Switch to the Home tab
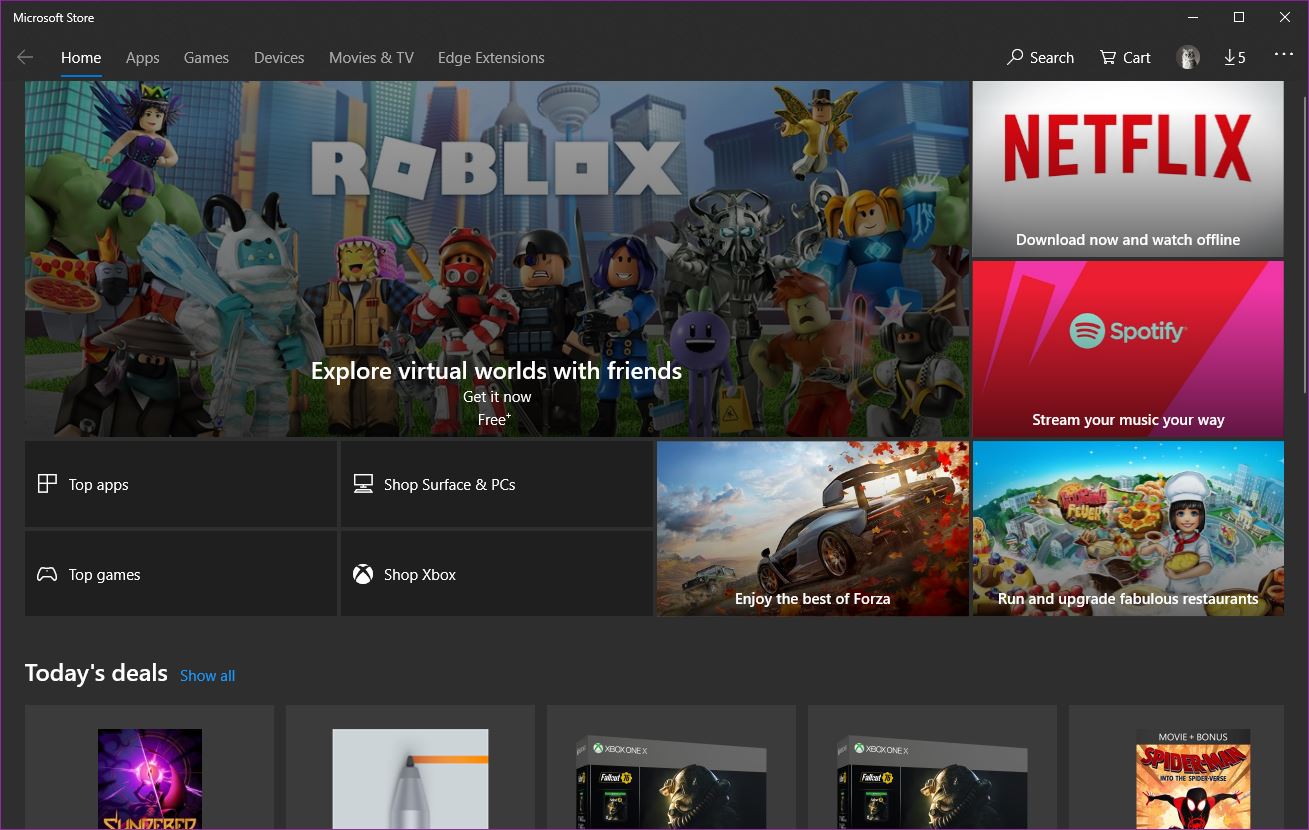 pos(81,58)
